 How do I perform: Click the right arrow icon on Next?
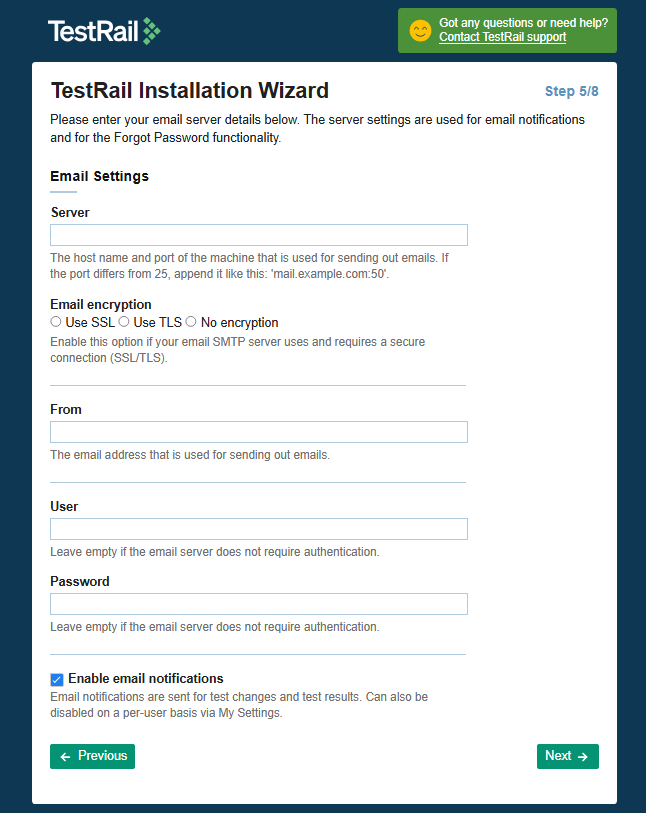583,757
